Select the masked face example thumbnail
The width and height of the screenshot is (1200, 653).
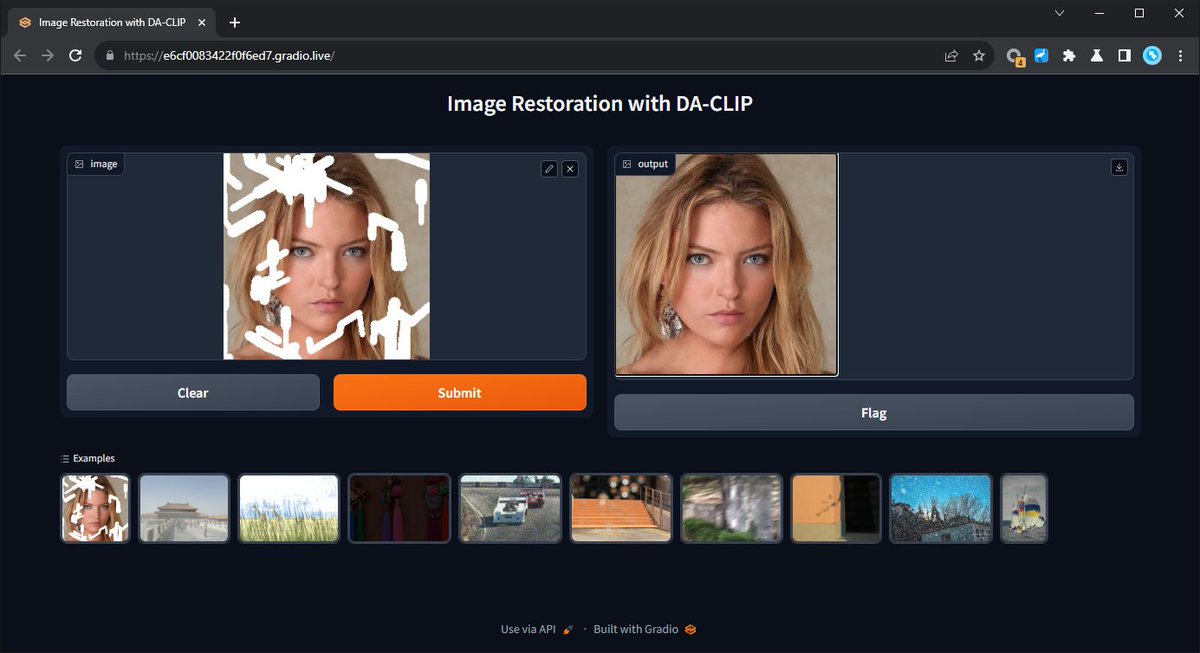point(96,508)
